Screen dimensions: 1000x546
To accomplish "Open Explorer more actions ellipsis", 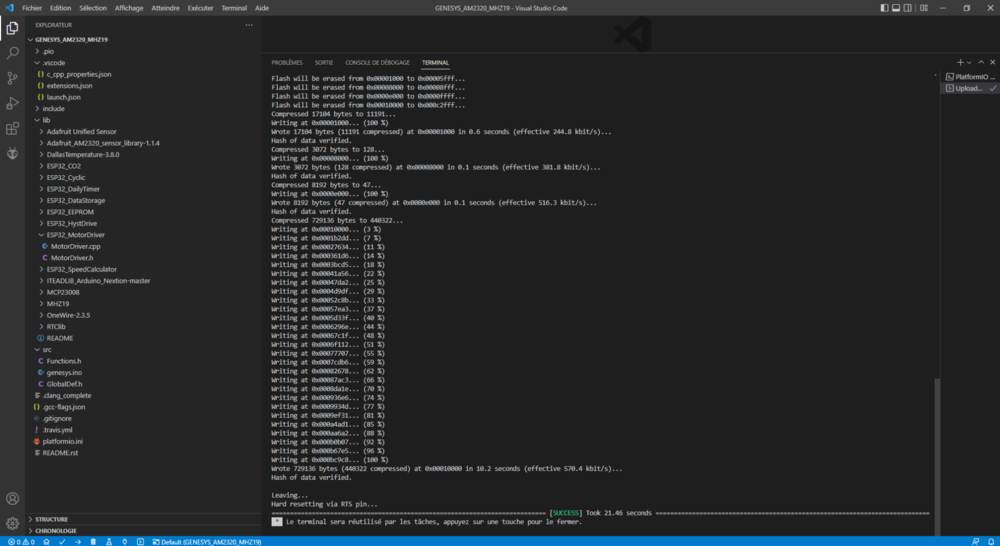I will tap(249, 25).
